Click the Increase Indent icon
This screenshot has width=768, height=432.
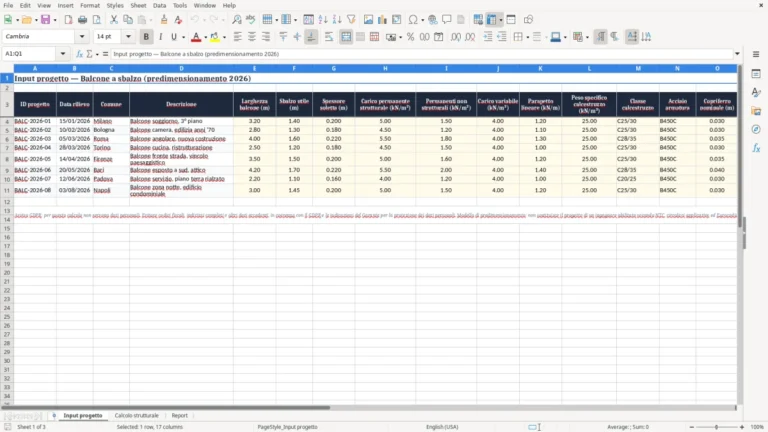click(488, 37)
